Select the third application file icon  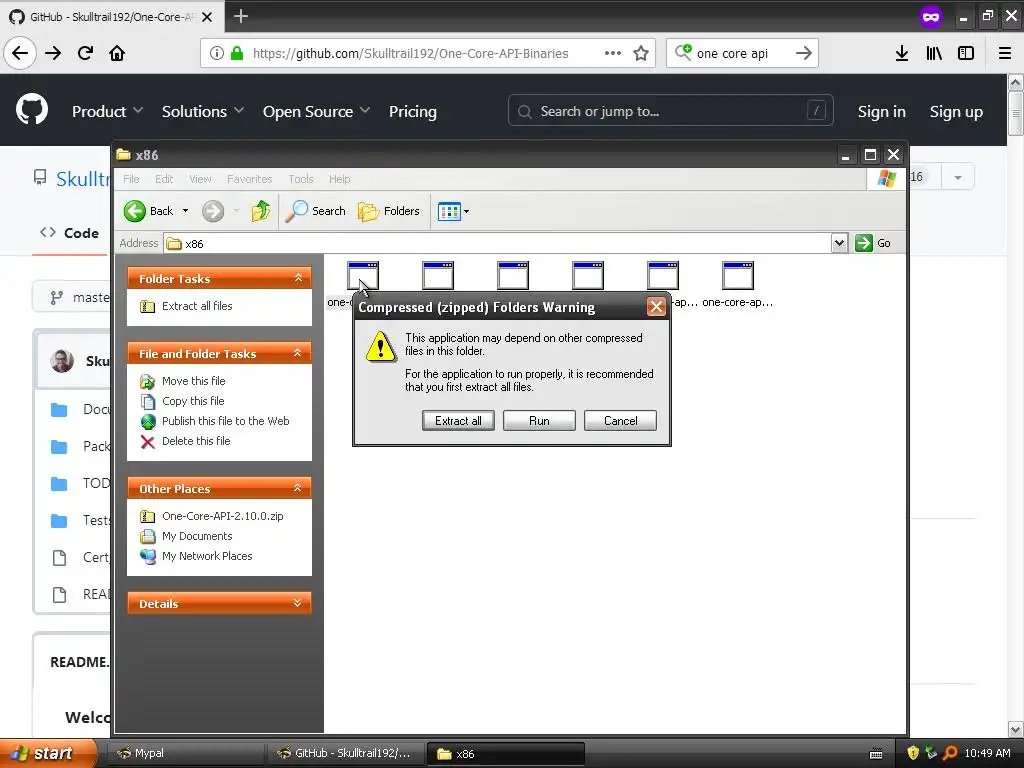coord(513,276)
